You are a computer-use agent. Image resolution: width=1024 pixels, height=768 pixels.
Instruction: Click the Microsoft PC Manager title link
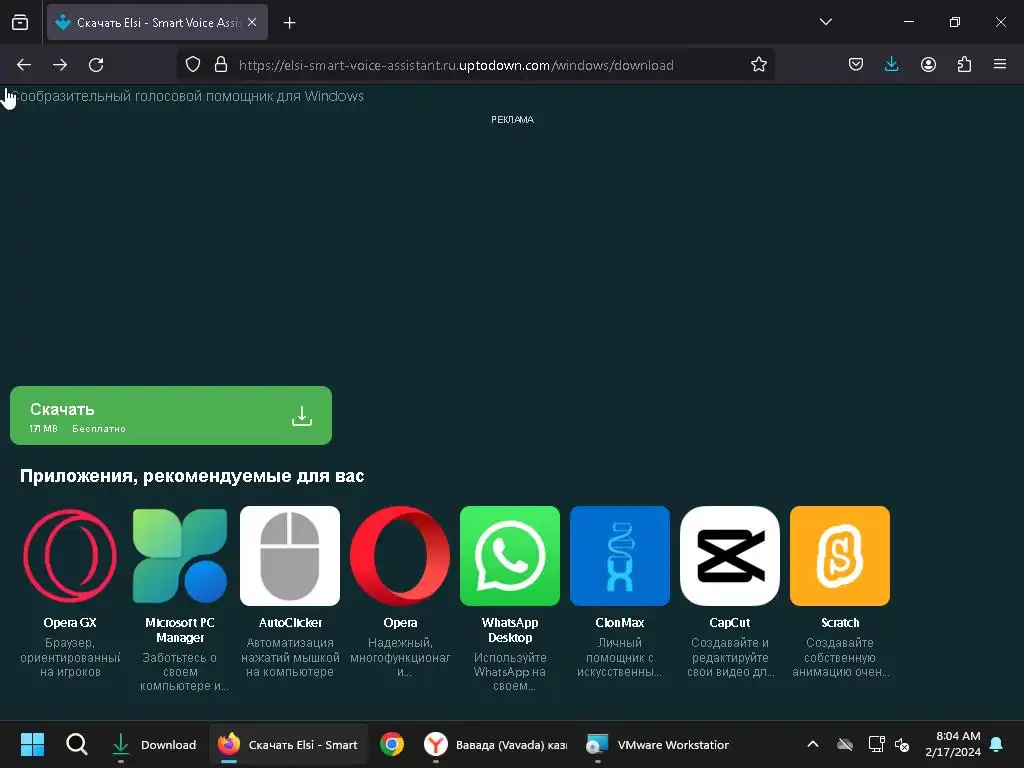point(180,630)
